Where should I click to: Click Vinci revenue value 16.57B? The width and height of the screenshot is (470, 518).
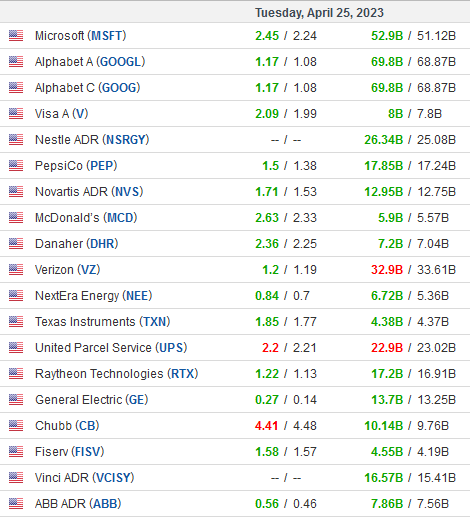pyautogui.click(x=384, y=478)
